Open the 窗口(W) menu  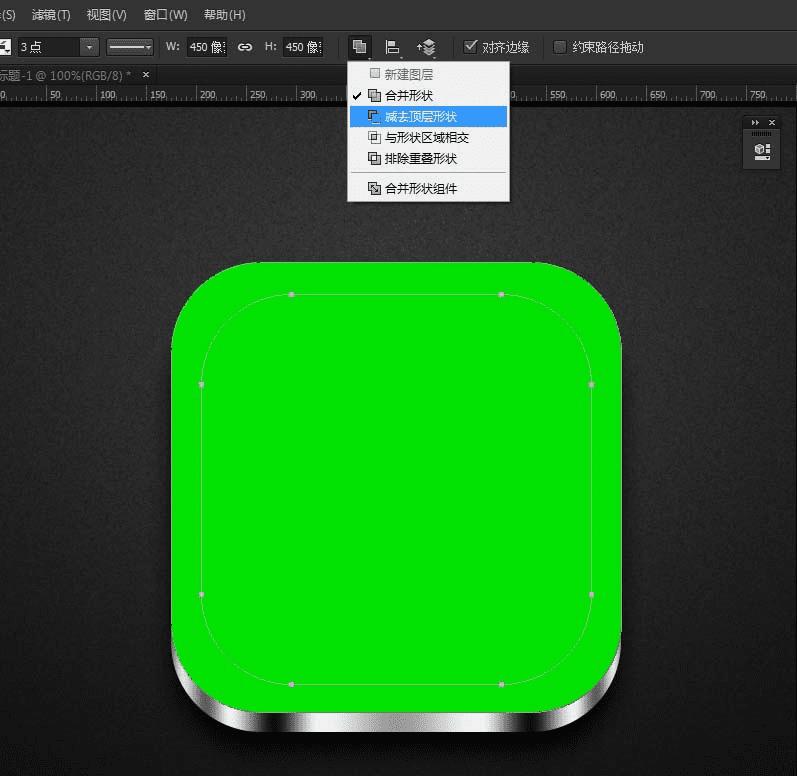click(165, 15)
